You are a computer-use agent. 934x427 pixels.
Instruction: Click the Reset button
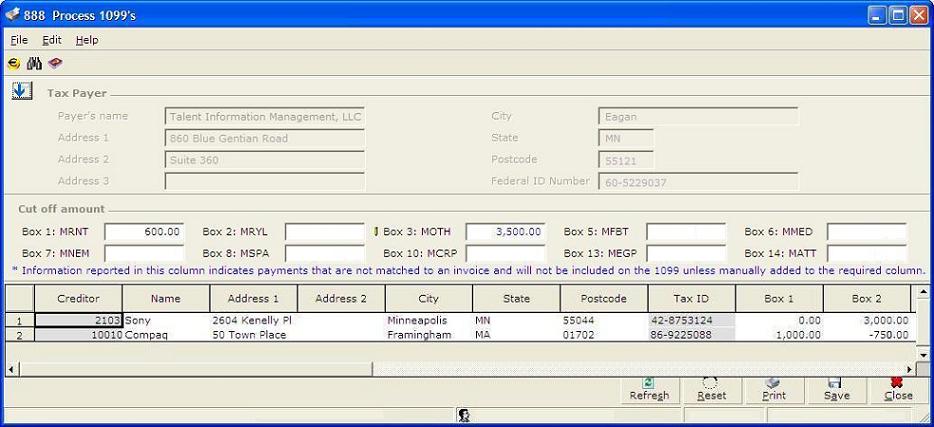point(712,391)
